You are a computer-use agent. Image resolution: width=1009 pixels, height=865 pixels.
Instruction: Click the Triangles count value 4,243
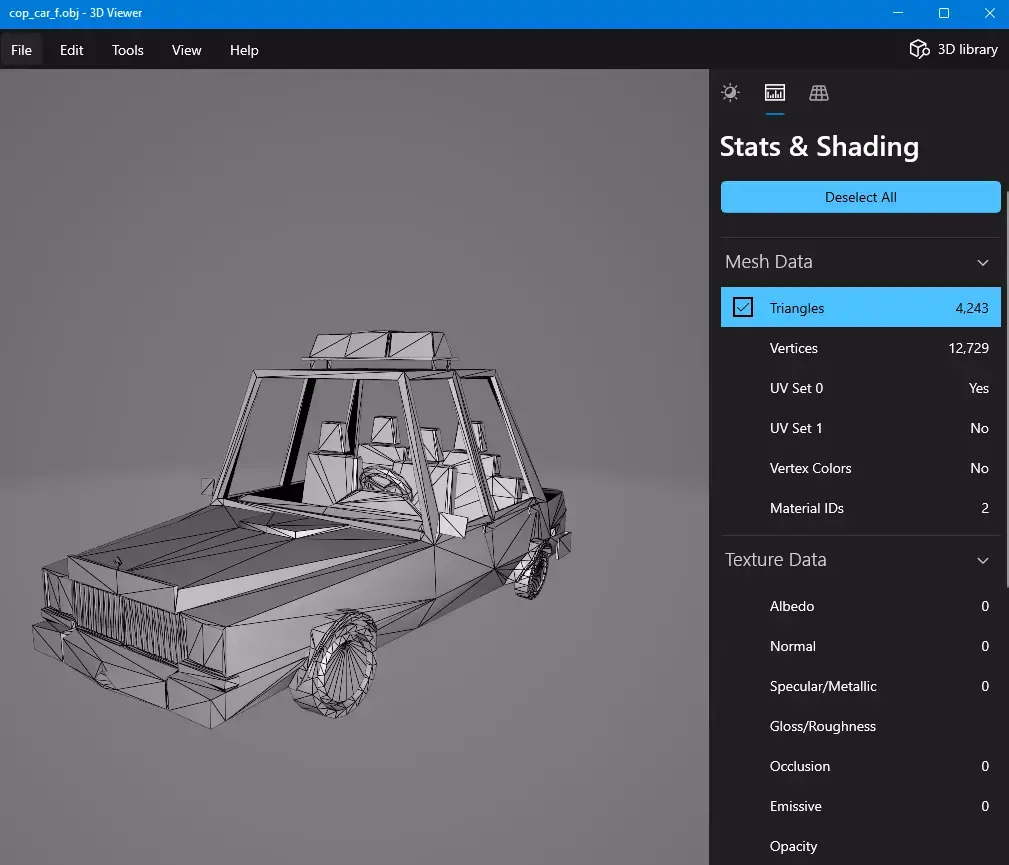(972, 308)
